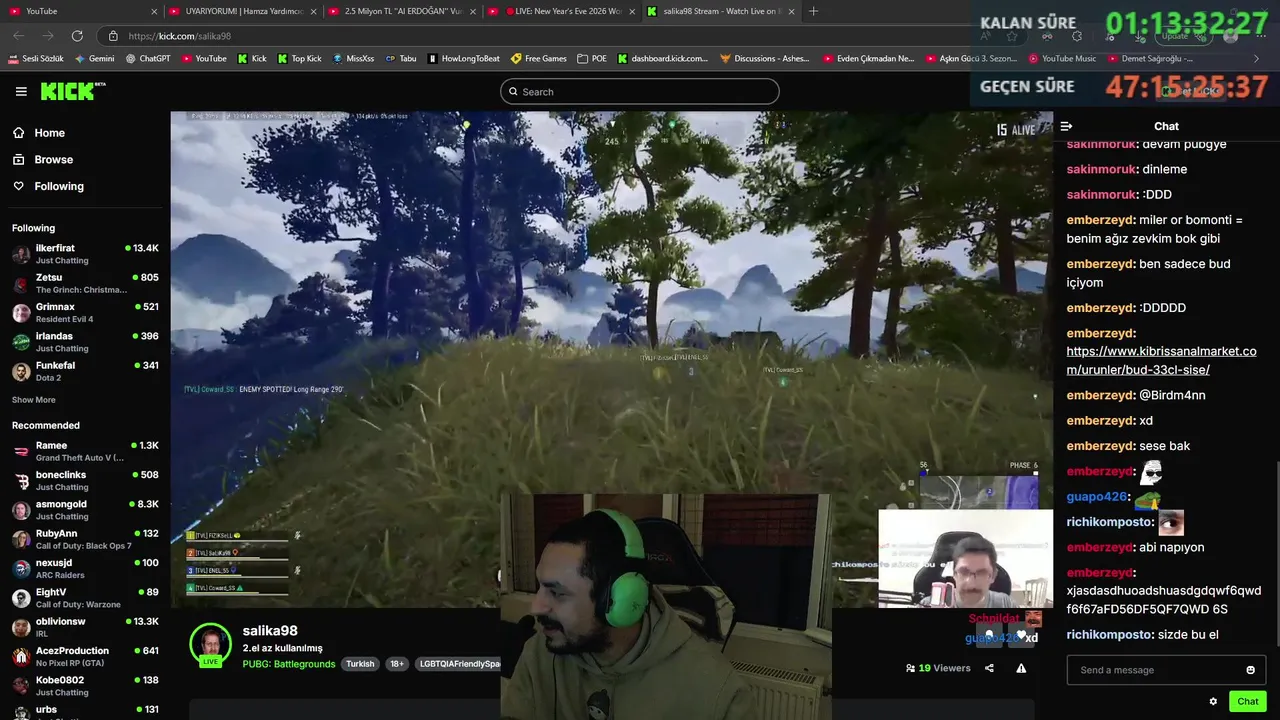Open asmongold channel avatar in Recommended
1280x720 pixels.
pyautogui.click(x=21, y=510)
